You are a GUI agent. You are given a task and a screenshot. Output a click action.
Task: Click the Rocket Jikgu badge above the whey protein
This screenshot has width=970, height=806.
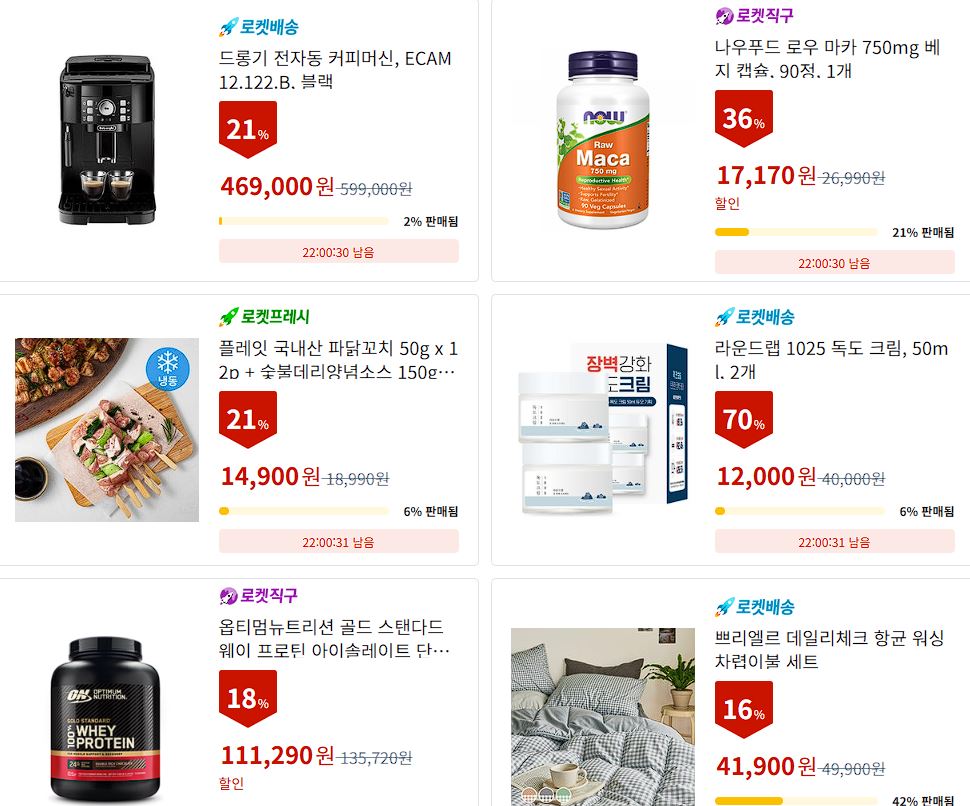pos(259,596)
